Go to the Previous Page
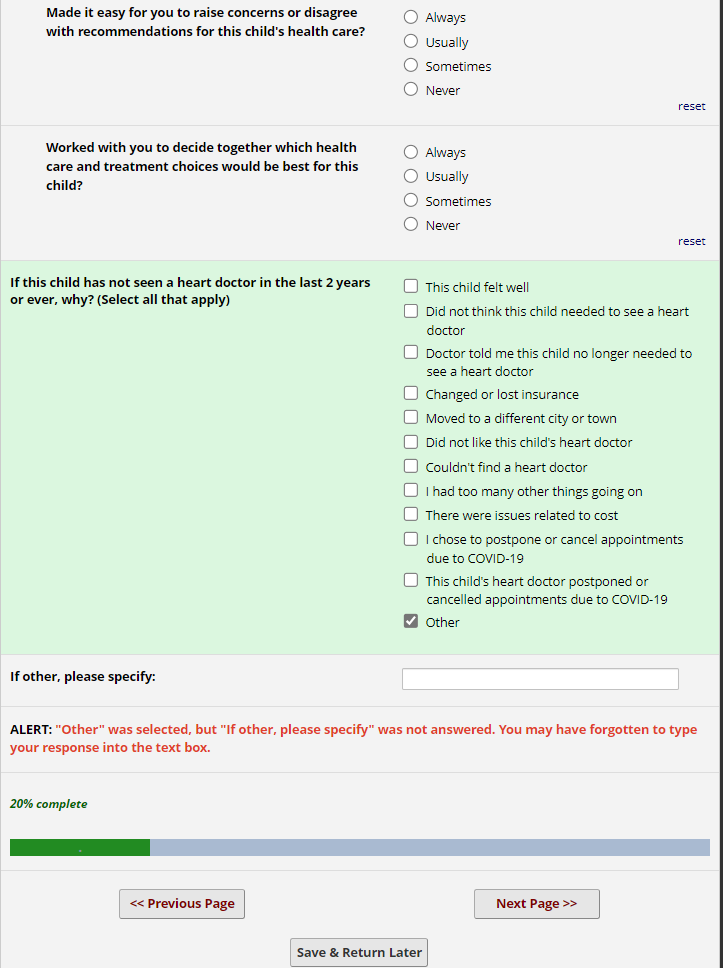Image resolution: width=723 pixels, height=968 pixels. pyautogui.click(x=182, y=904)
